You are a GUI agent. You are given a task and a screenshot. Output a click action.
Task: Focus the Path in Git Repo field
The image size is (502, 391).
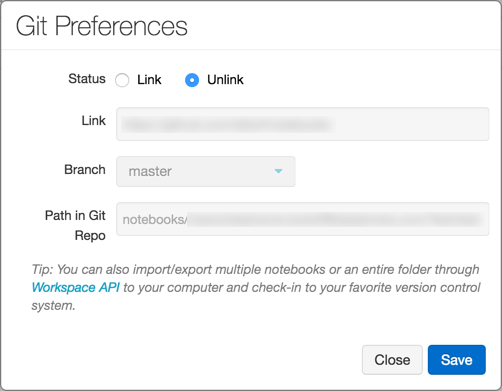point(302,219)
